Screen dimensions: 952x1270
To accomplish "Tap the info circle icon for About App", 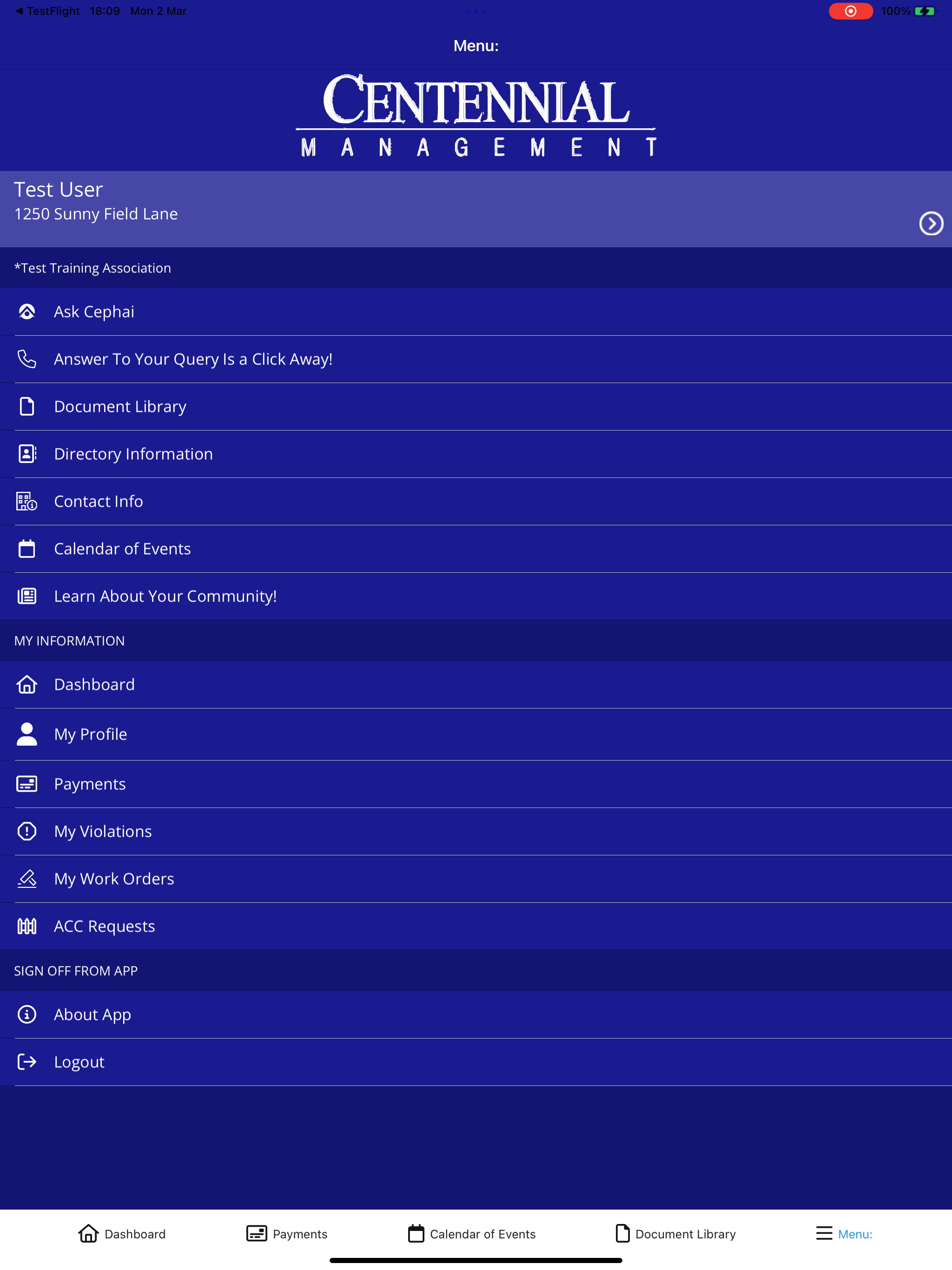I will pos(27,1014).
